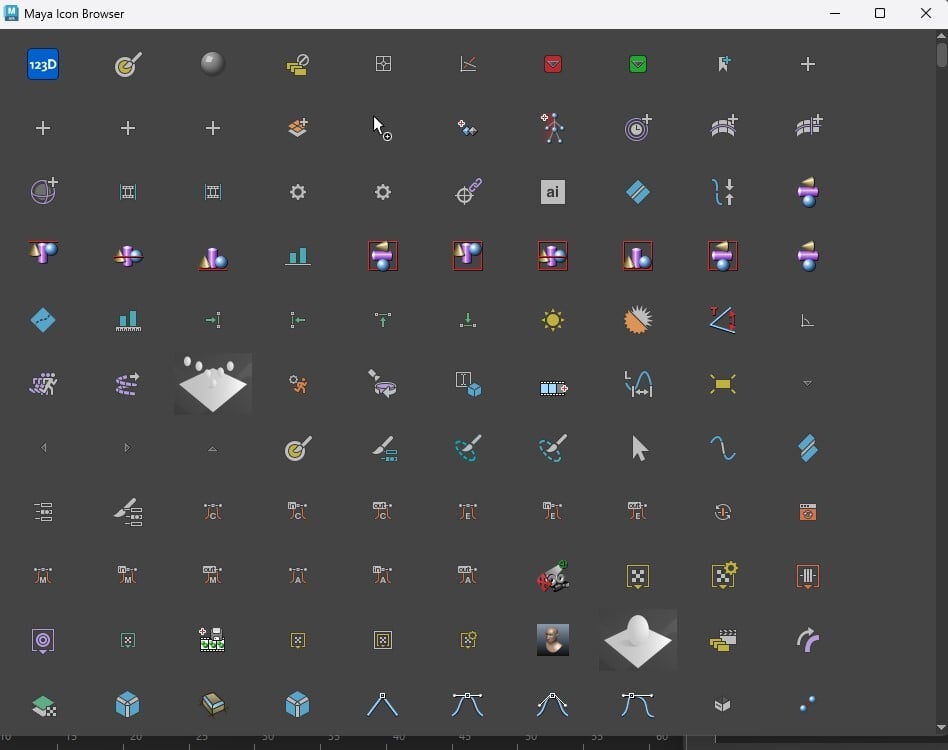Click the green layer with checkerboard icon
The height and width of the screenshot is (750, 948).
coord(44,705)
